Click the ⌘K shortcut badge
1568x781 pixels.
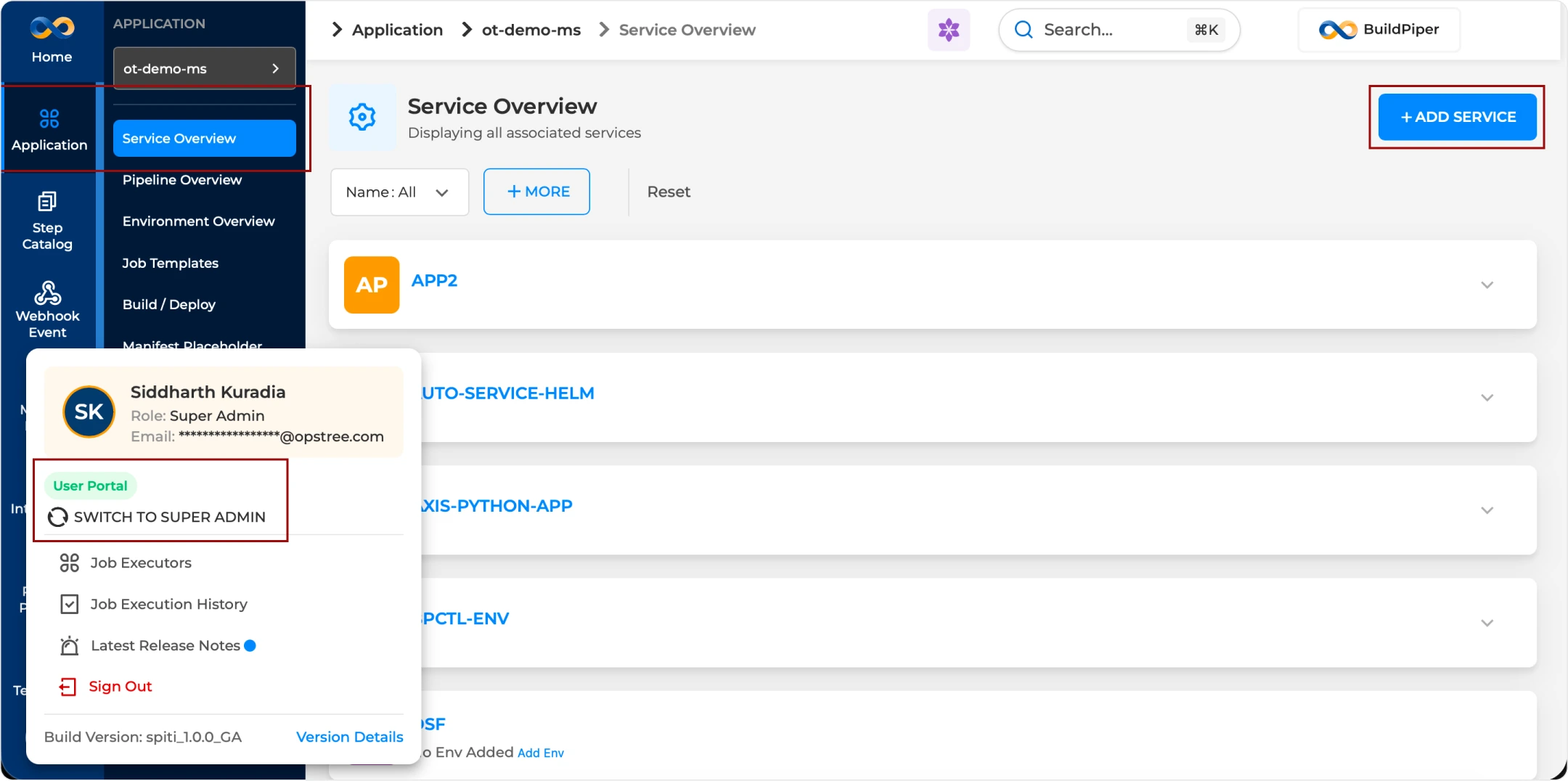tap(1206, 30)
